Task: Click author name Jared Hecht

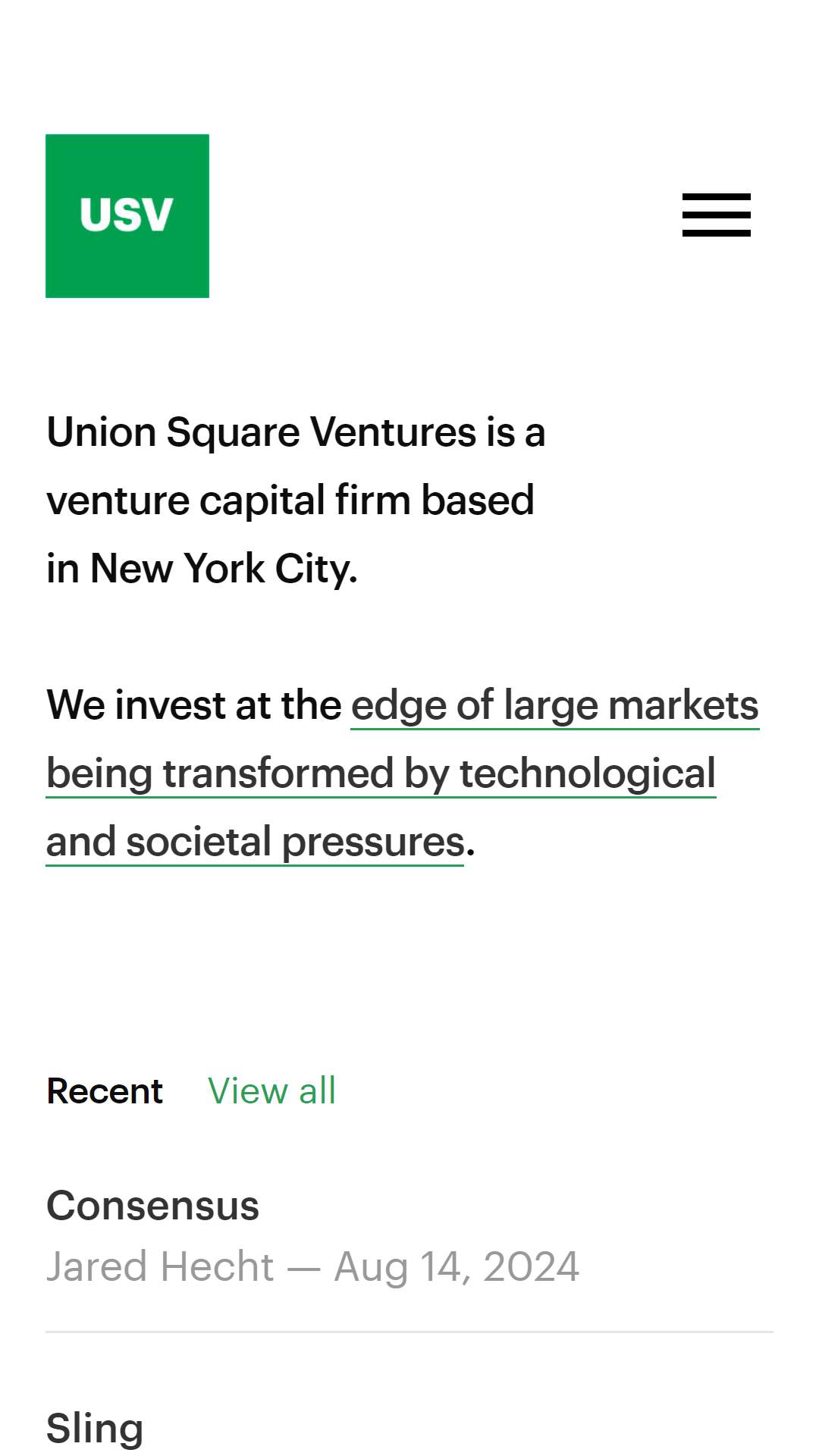Action: [160, 1266]
